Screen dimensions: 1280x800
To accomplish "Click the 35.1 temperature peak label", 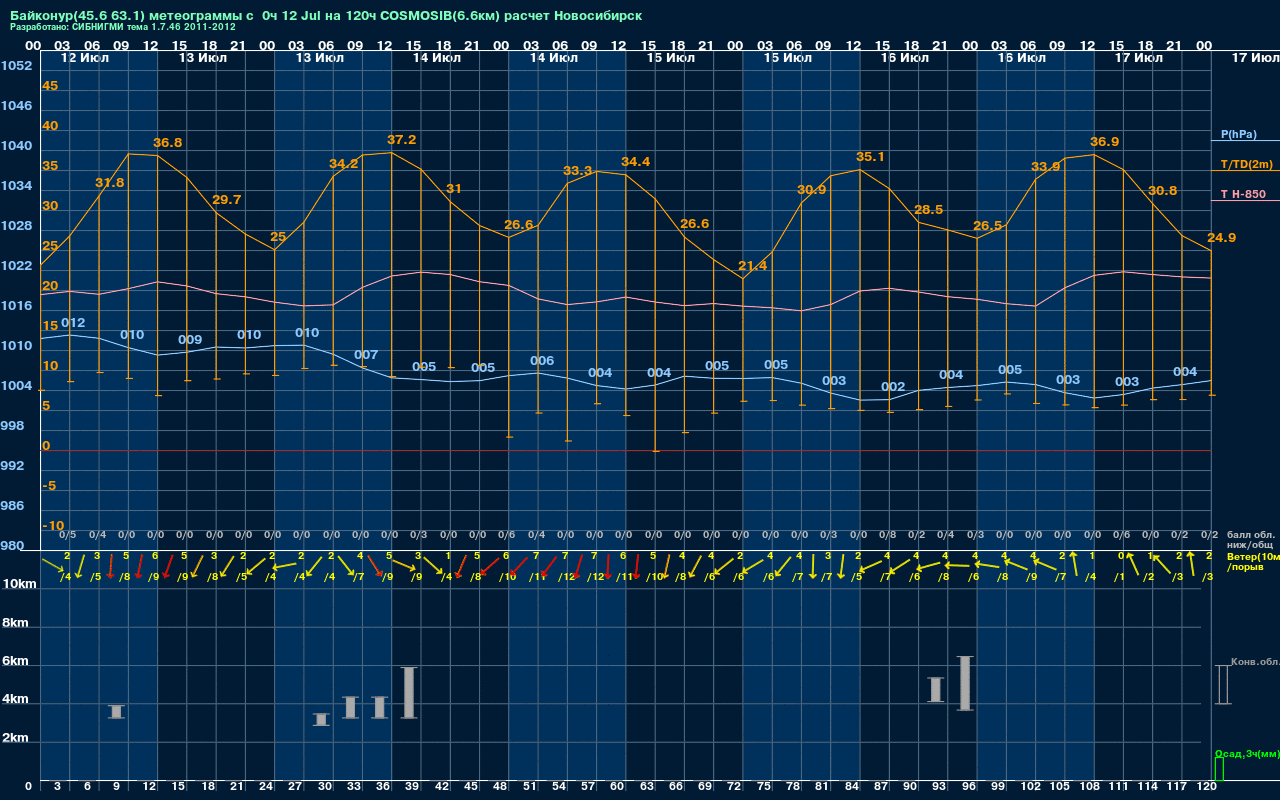I will click(x=870, y=158).
